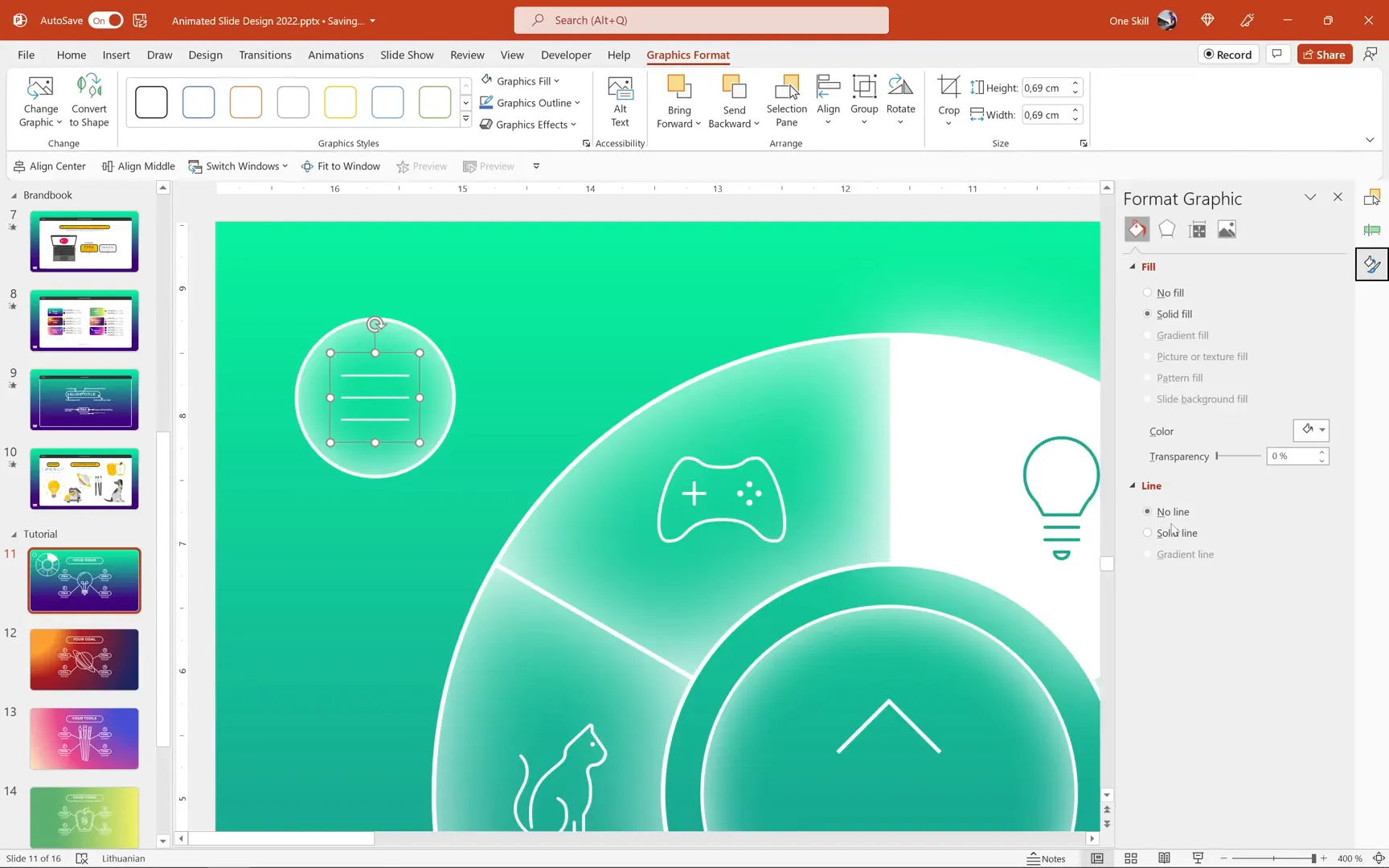The width and height of the screenshot is (1389, 868).
Task: Click the search box in title bar
Action: click(x=701, y=20)
